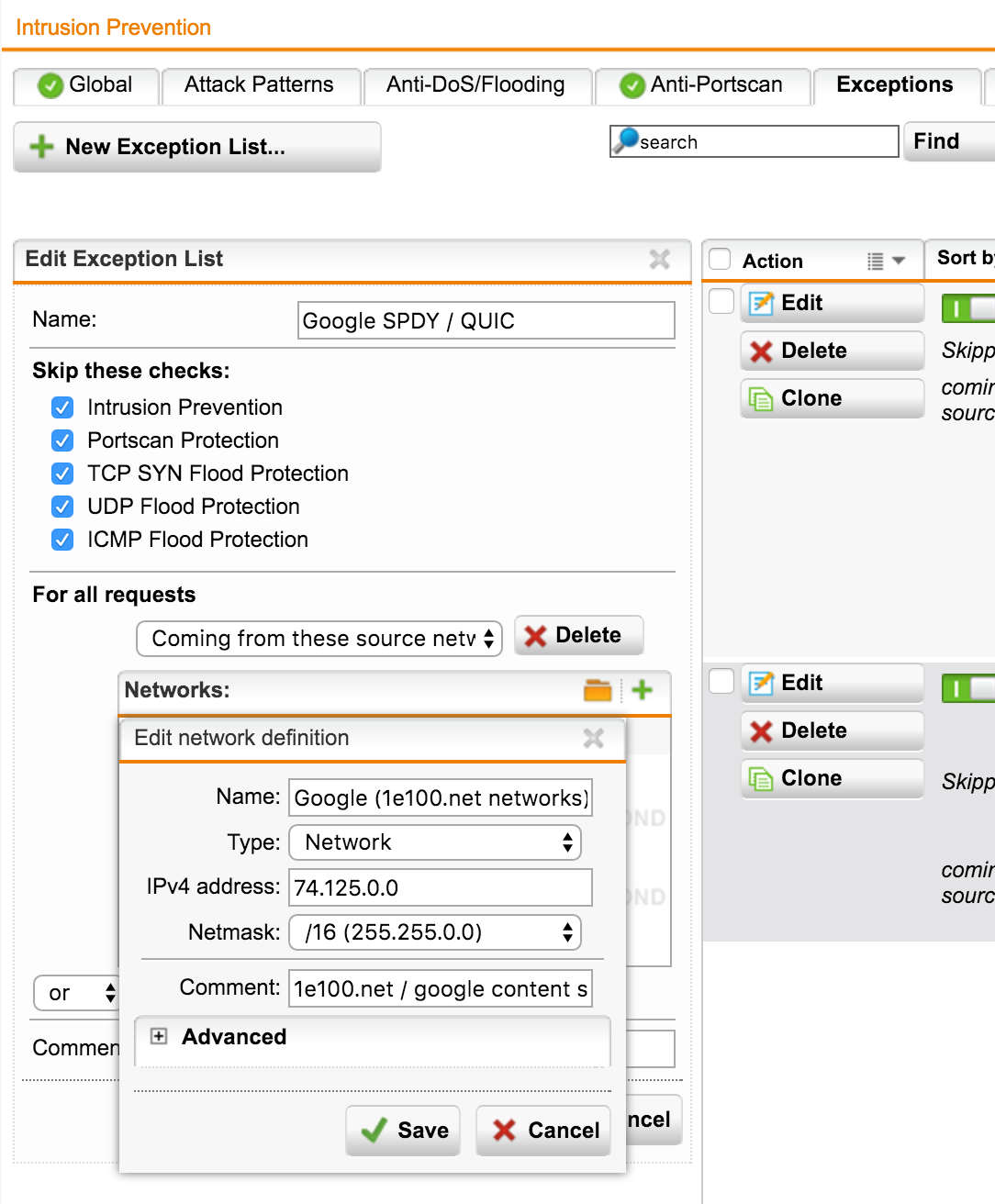Screen dimensions: 995x1204
Task: Save the network definition
Action: click(x=403, y=1131)
